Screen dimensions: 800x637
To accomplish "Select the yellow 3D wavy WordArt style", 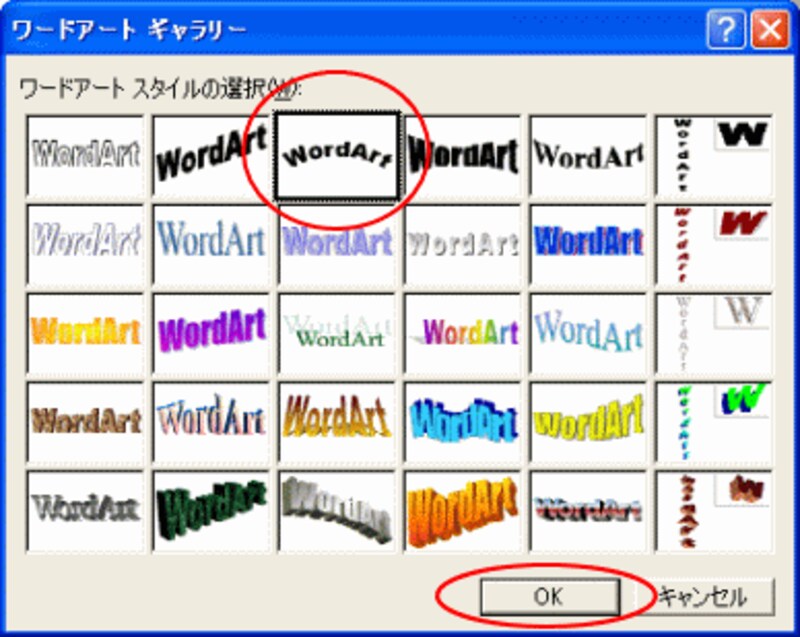I will (x=588, y=422).
